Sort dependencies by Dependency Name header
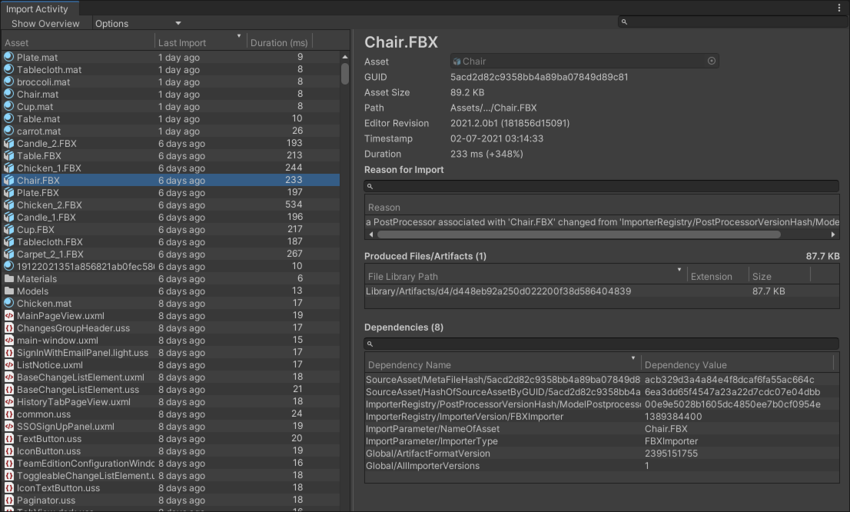This screenshot has height=512, width=850. tap(501, 365)
